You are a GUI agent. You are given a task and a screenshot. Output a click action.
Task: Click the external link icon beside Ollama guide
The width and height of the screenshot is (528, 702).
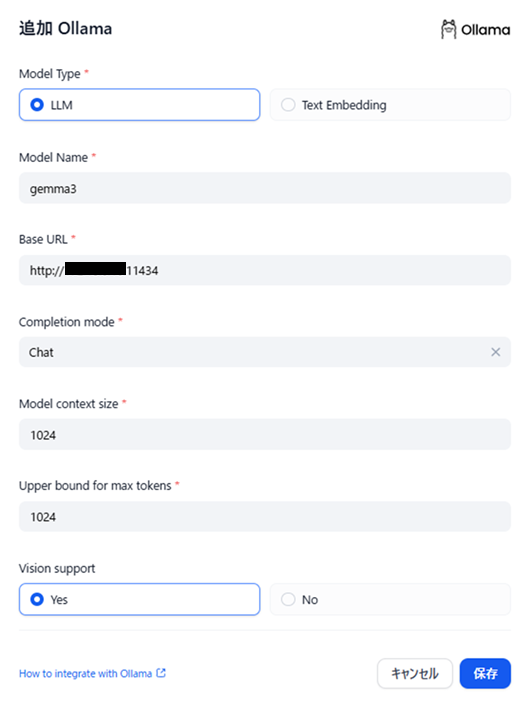pyautogui.click(x=161, y=673)
